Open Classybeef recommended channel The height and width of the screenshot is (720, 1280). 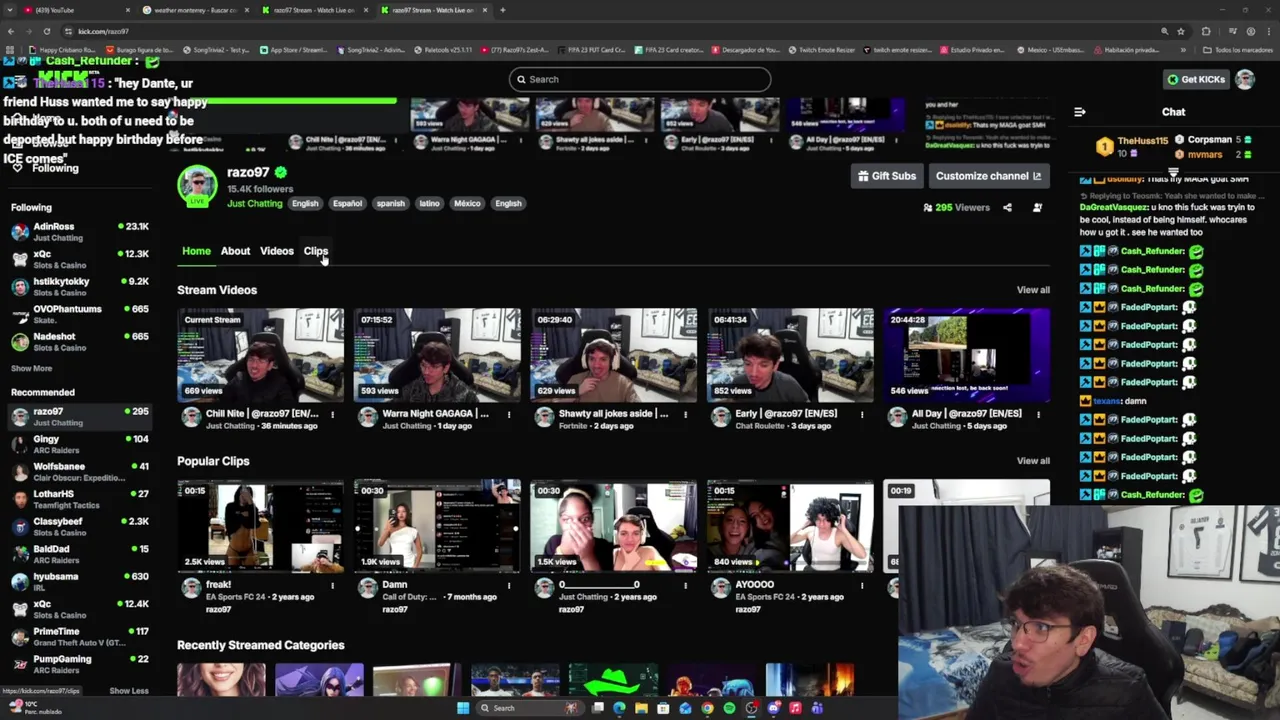pyautogui.click(x=80, y=527)
